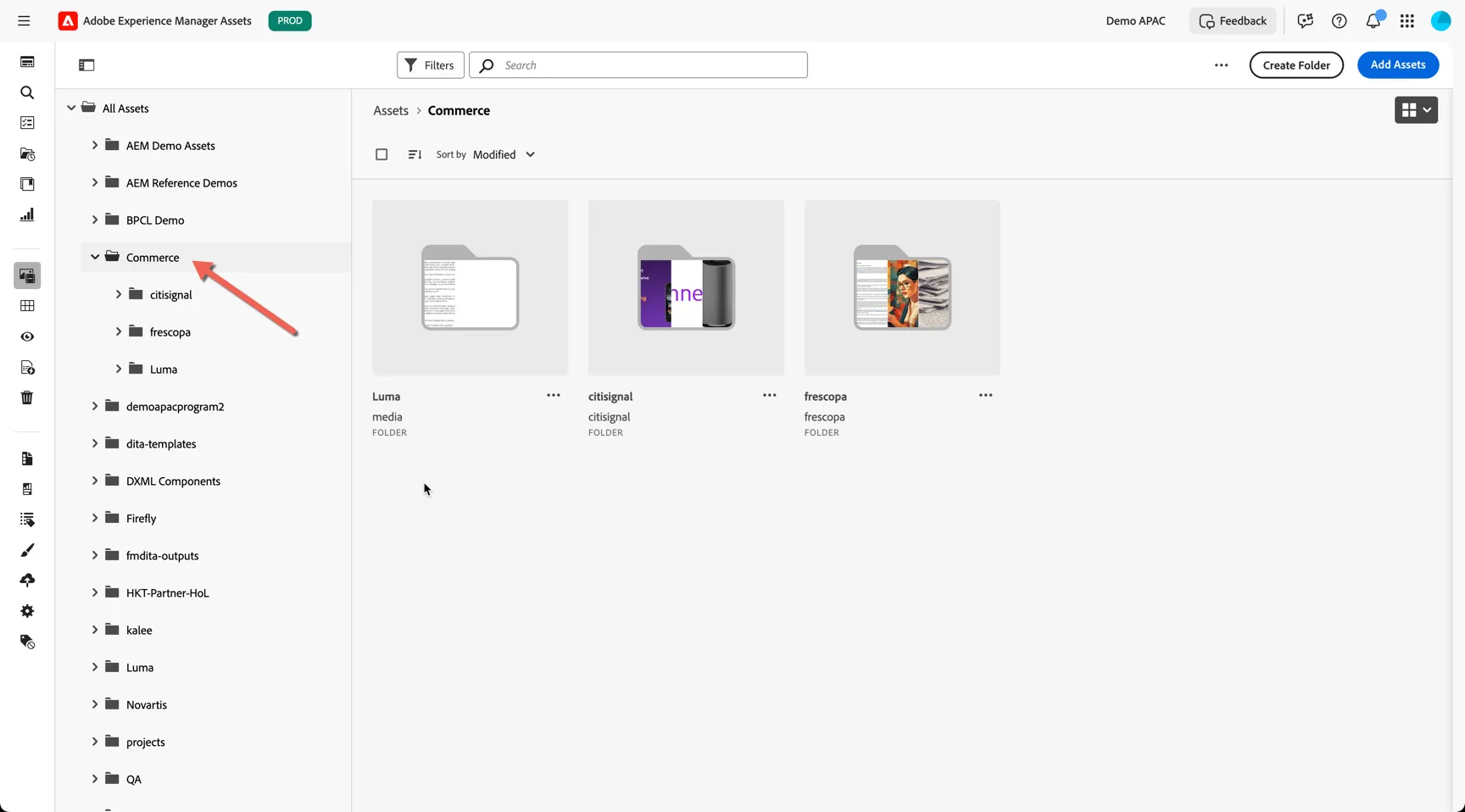Open the blocked tag icon in rail

point(27,642)
